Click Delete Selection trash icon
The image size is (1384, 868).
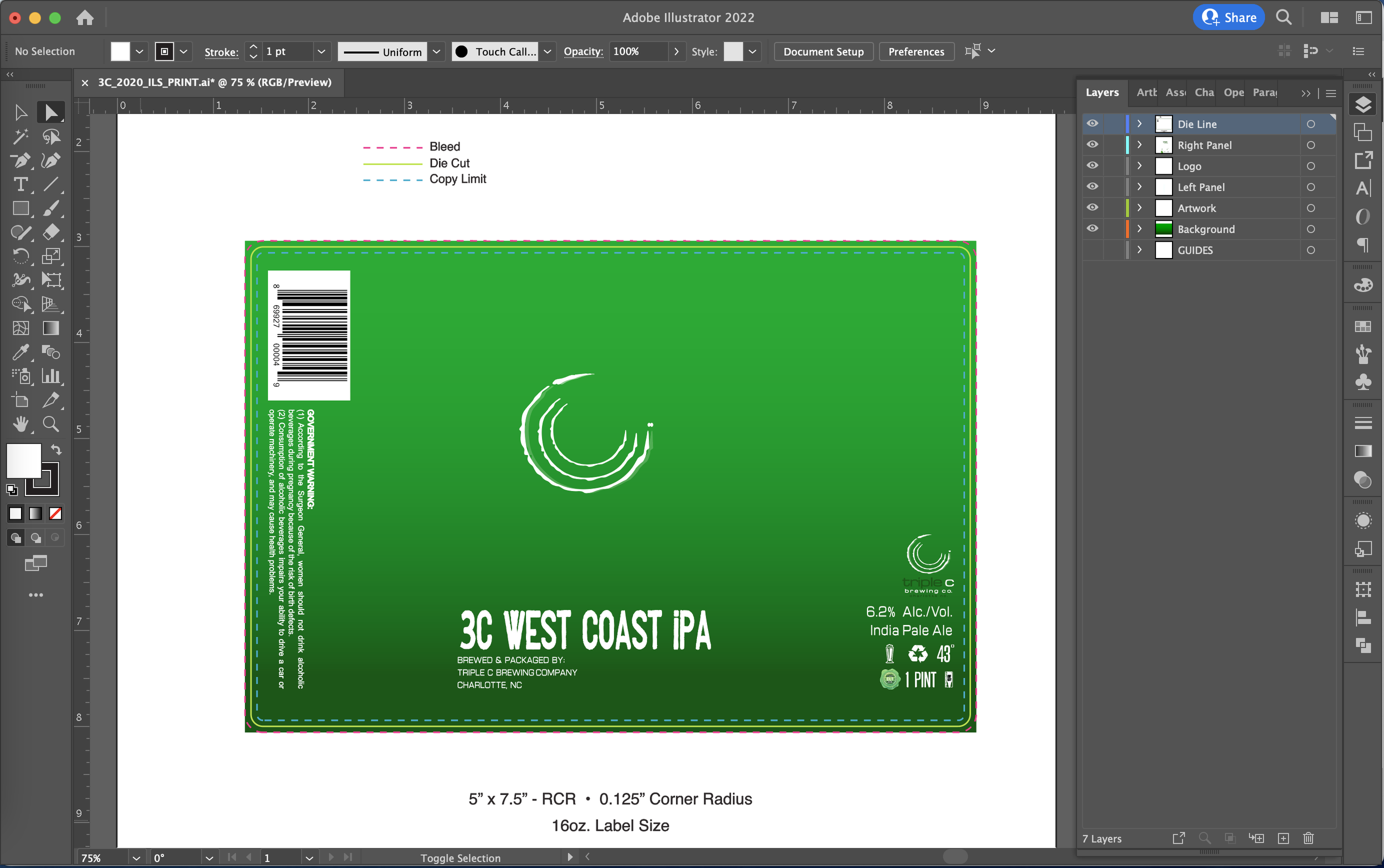[1308, 838]
